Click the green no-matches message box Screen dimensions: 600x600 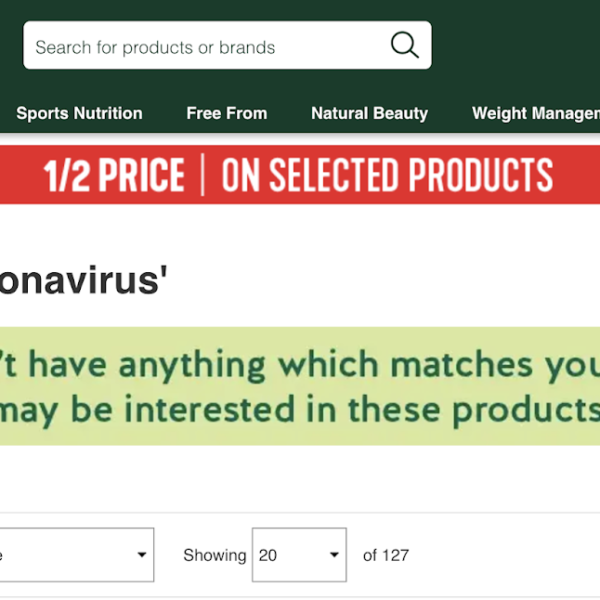[x=300, y=385]
